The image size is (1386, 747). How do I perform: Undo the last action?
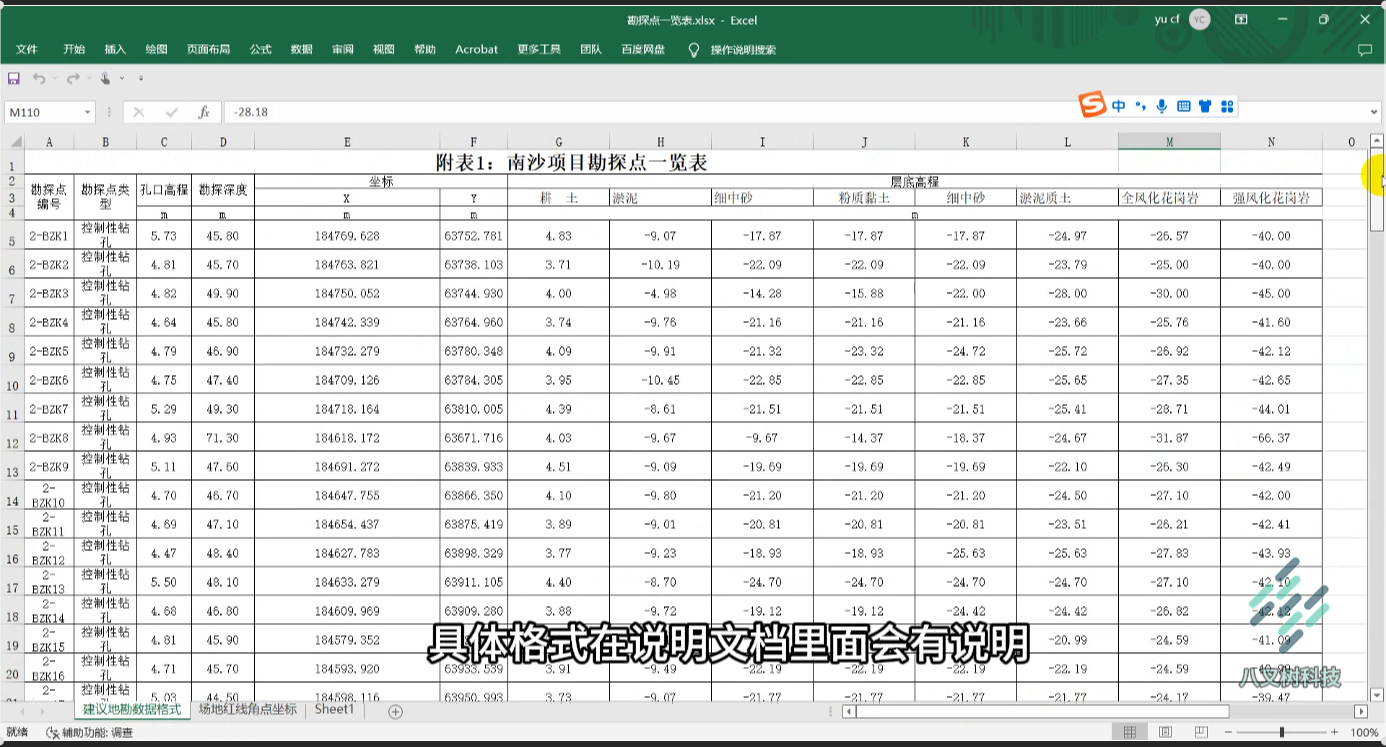click(x=38, y=78)
